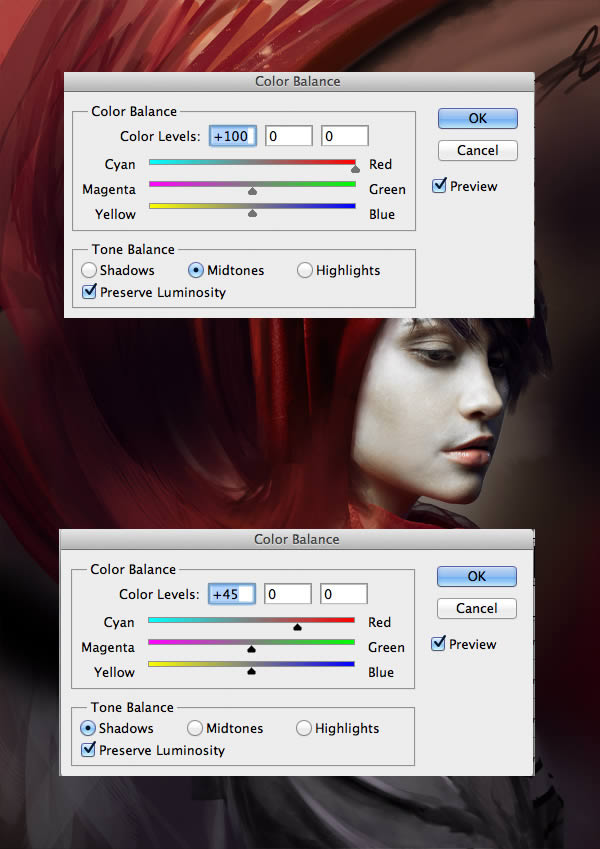Click the Blue label in the lower dialog
The width and height of the screenshot is (600, 849).
381,672
